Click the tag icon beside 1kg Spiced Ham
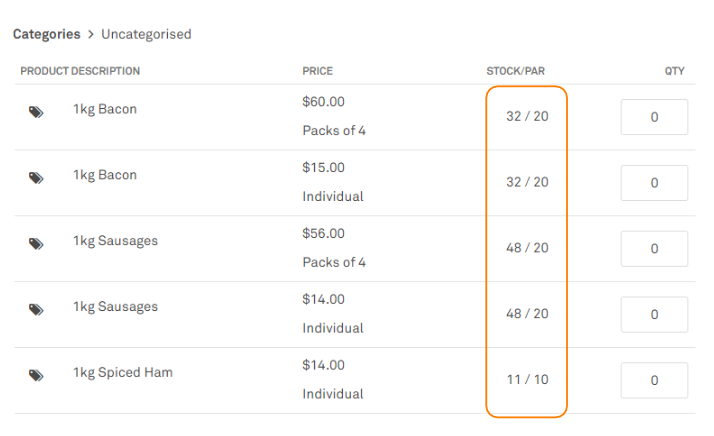Image resolution: width=714 pixels, height=436 pixels. 36,375
